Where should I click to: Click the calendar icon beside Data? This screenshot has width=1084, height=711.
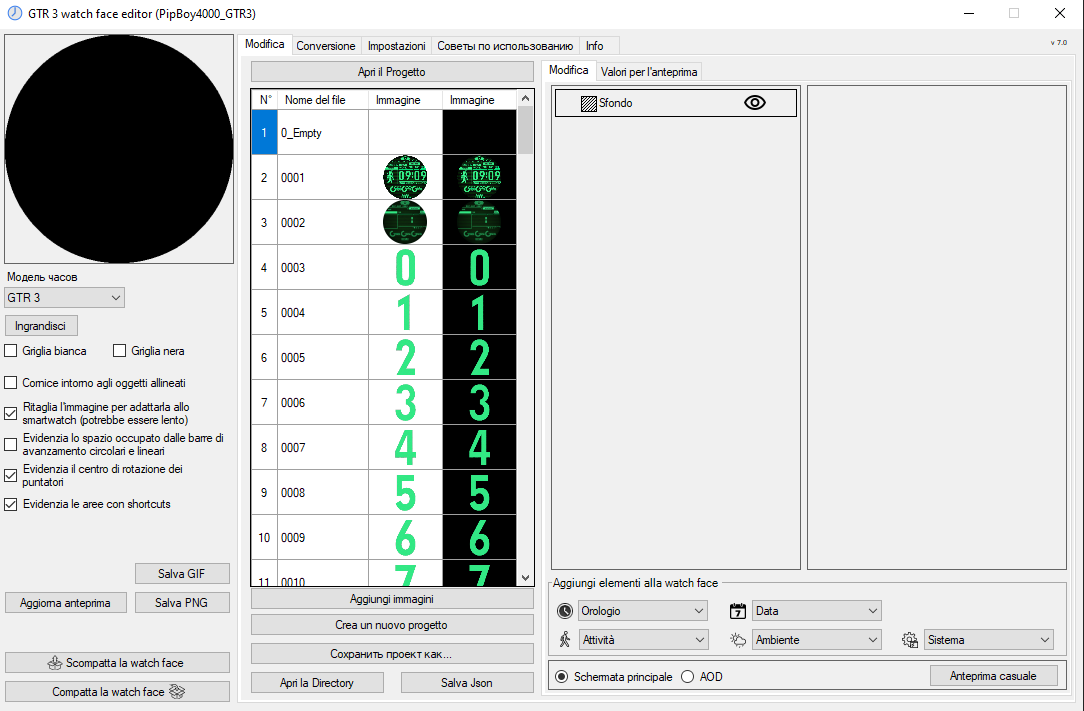click(738, 611)
